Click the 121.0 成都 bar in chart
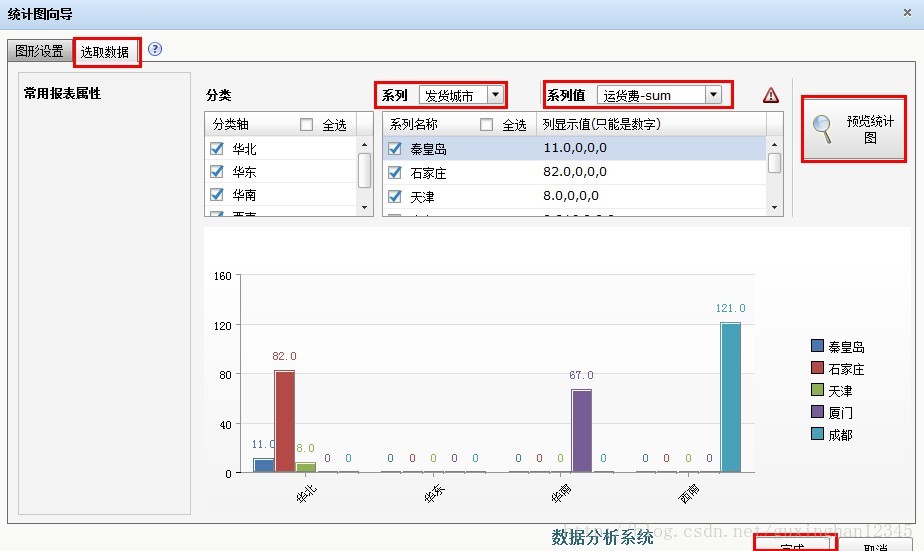Image resolution: width=924 pixels, height=551 pixels. [x=731, y=397]
